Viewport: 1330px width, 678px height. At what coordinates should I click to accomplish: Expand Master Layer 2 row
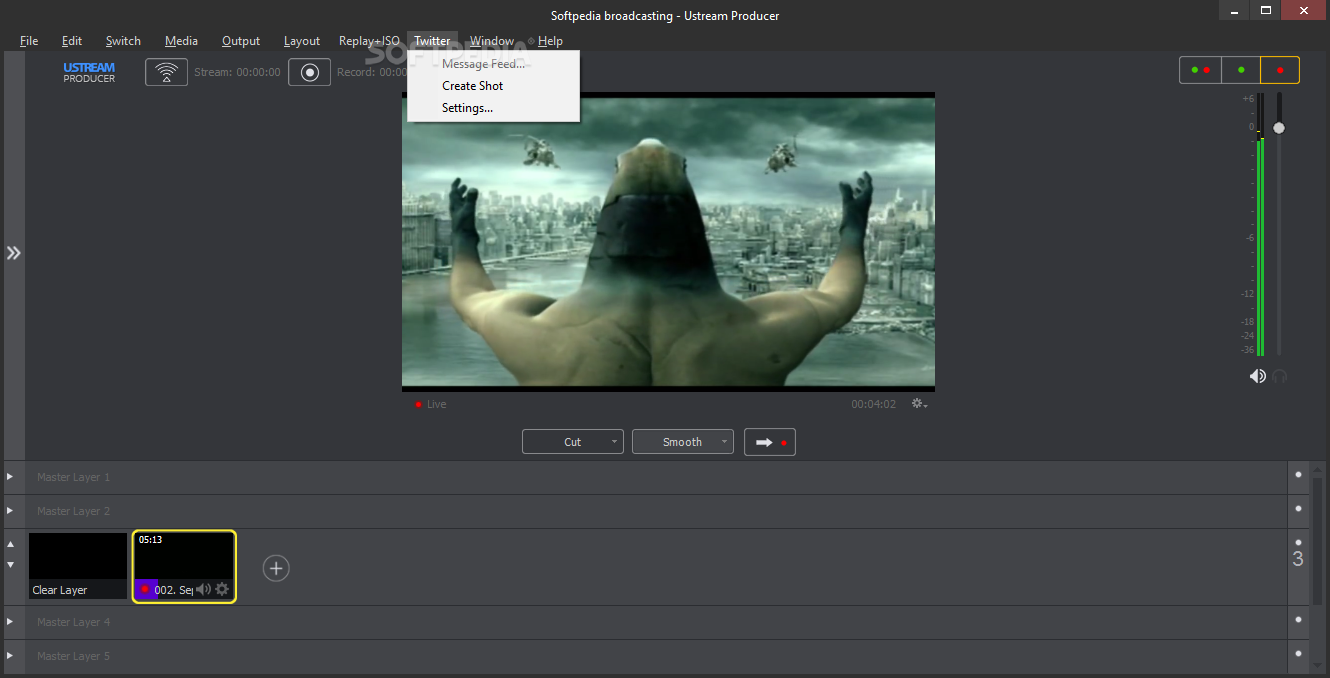[x=11, y=511]
